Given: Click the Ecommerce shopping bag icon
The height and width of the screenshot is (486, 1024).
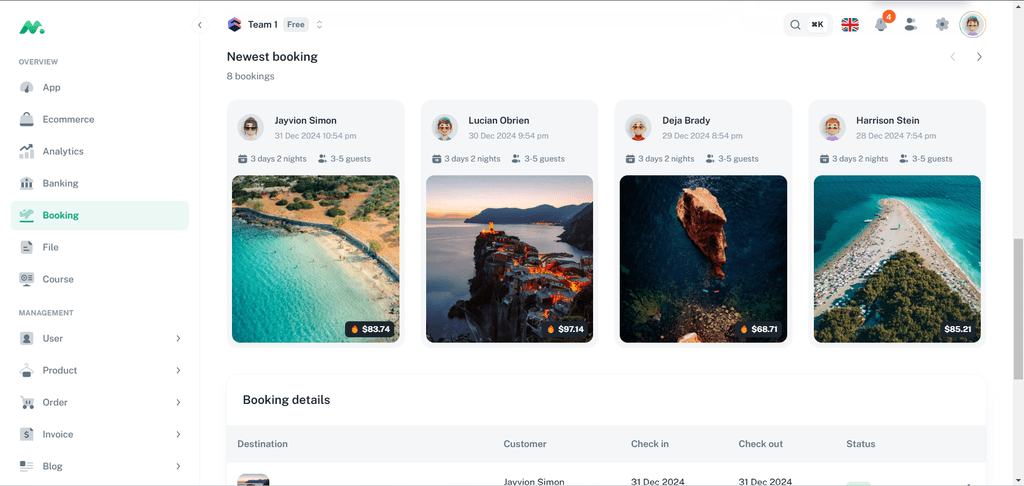Looking at the screenshot, I should pos(26,120).
